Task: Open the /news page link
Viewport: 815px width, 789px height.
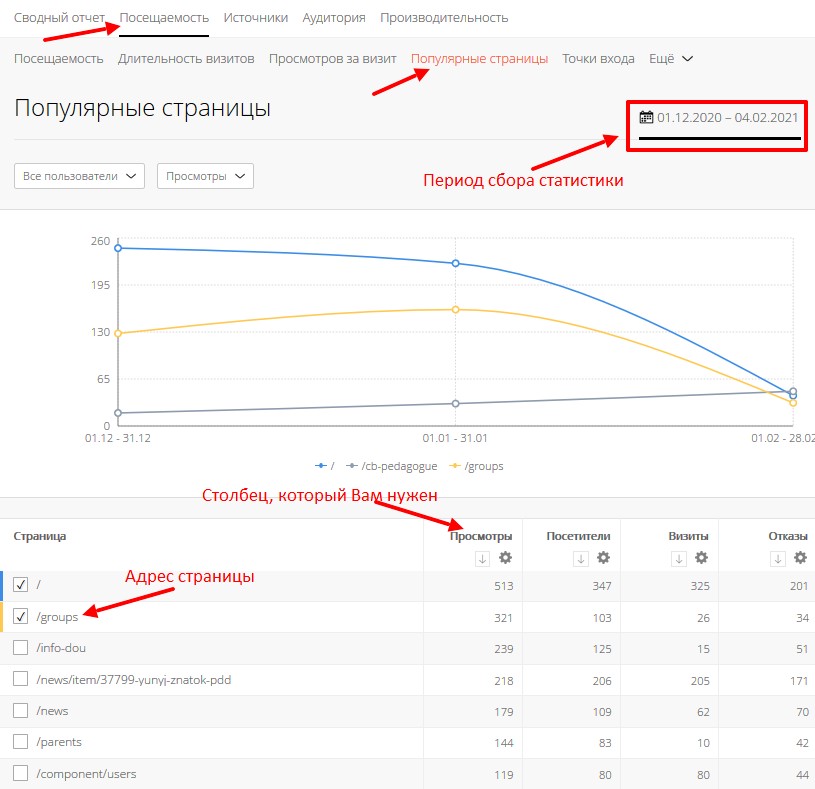Action: [x=52, y=711]
